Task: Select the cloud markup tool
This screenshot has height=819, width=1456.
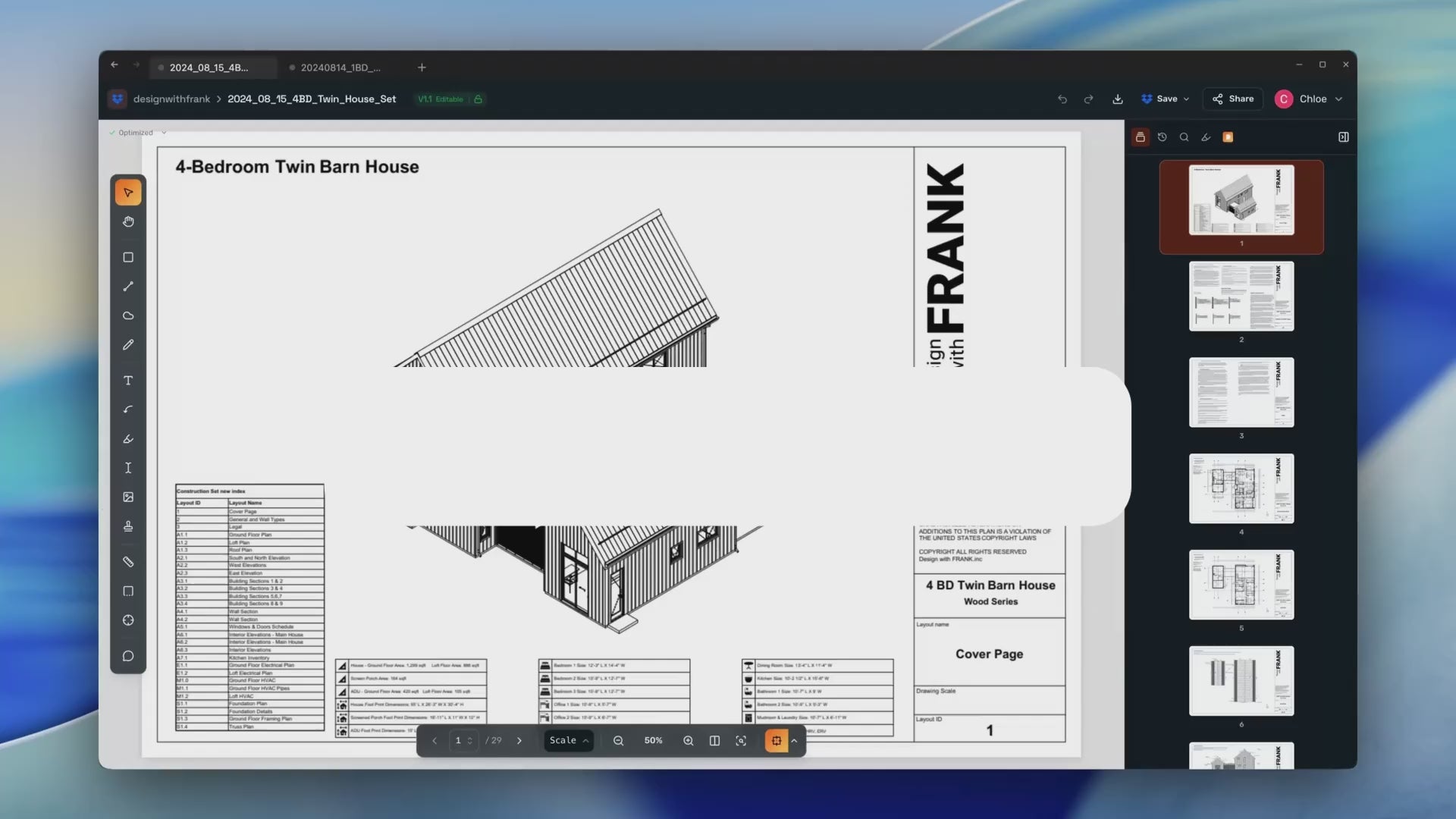Action: coord(128,315)
